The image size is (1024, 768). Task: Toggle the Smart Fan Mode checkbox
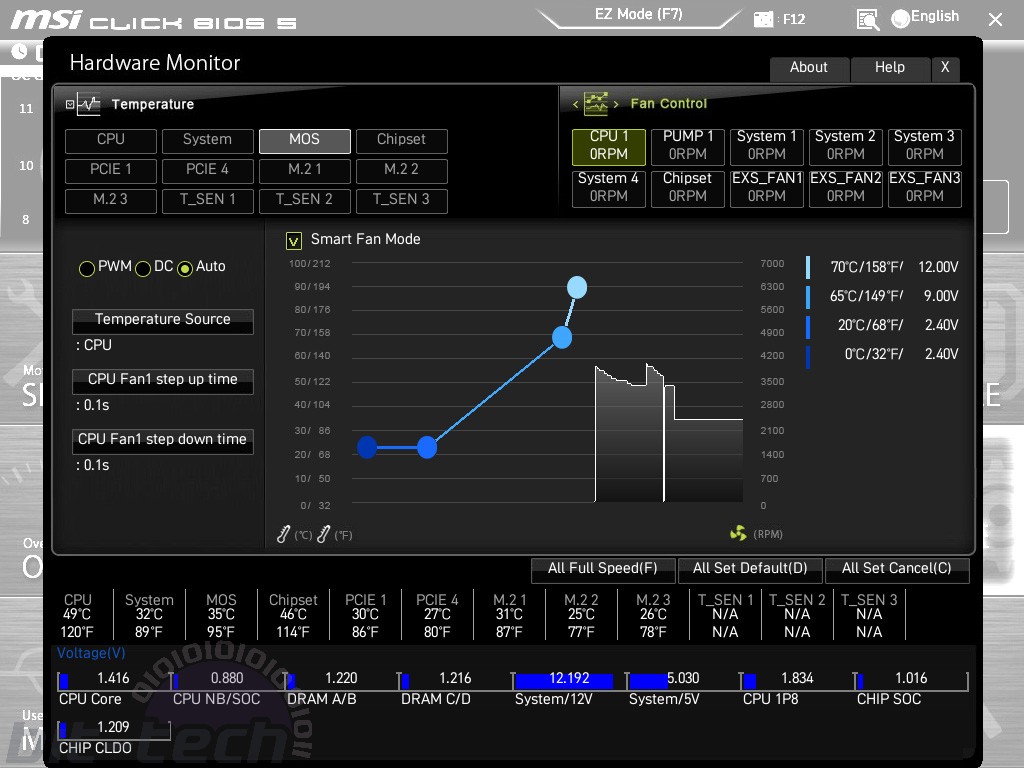[x=294, y=241]
